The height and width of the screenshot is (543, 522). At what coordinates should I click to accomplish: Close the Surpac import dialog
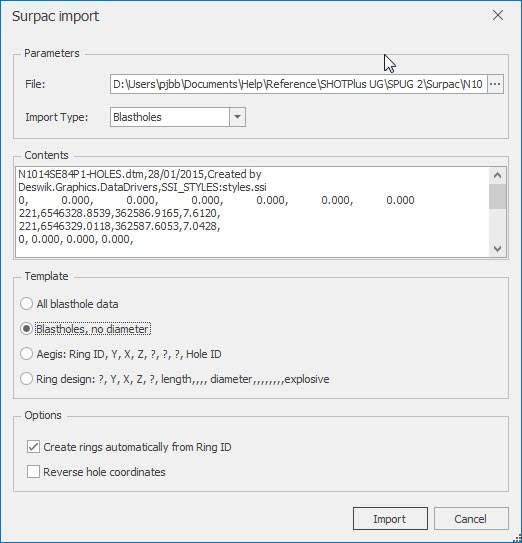[x=498, y=15]
